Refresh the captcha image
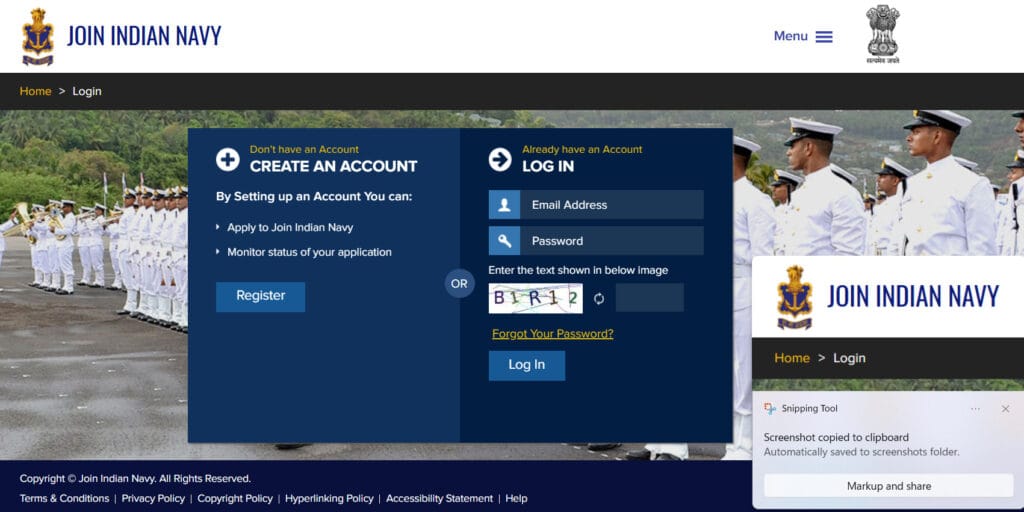1024x512 pixels. point(599,298)
